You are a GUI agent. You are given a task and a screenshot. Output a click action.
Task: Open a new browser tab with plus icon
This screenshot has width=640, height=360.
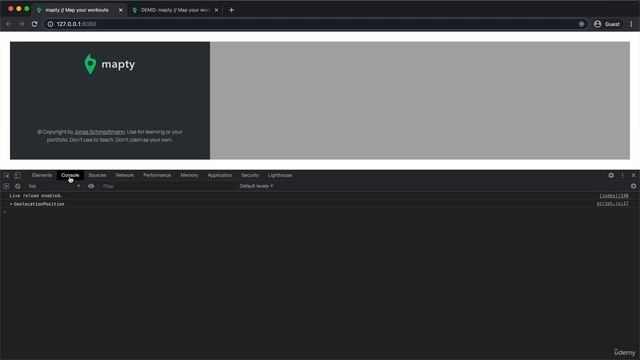(x=231, y=10)
